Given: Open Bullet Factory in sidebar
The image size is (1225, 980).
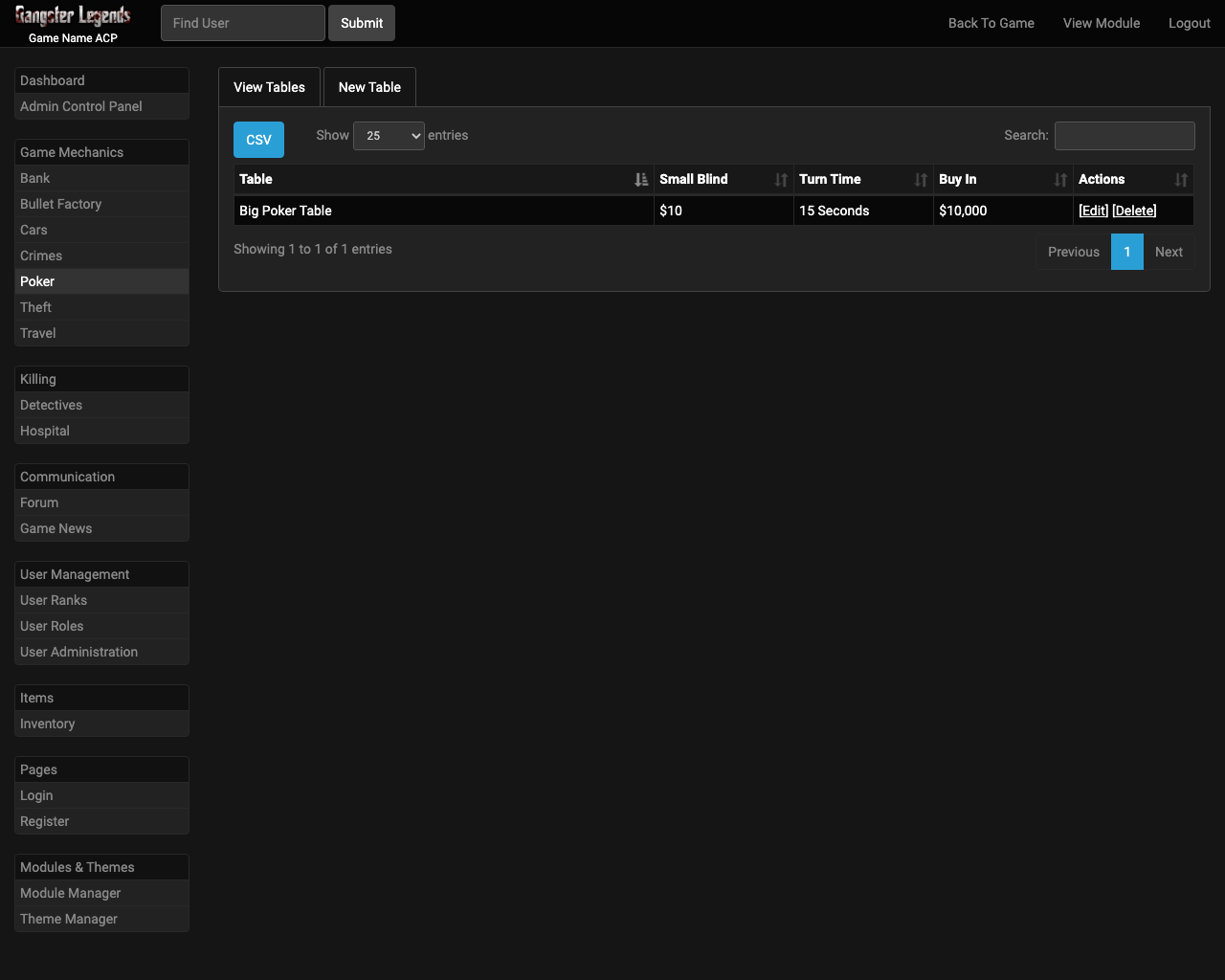Looking at the screenshot, I should (x=60, y=204).
